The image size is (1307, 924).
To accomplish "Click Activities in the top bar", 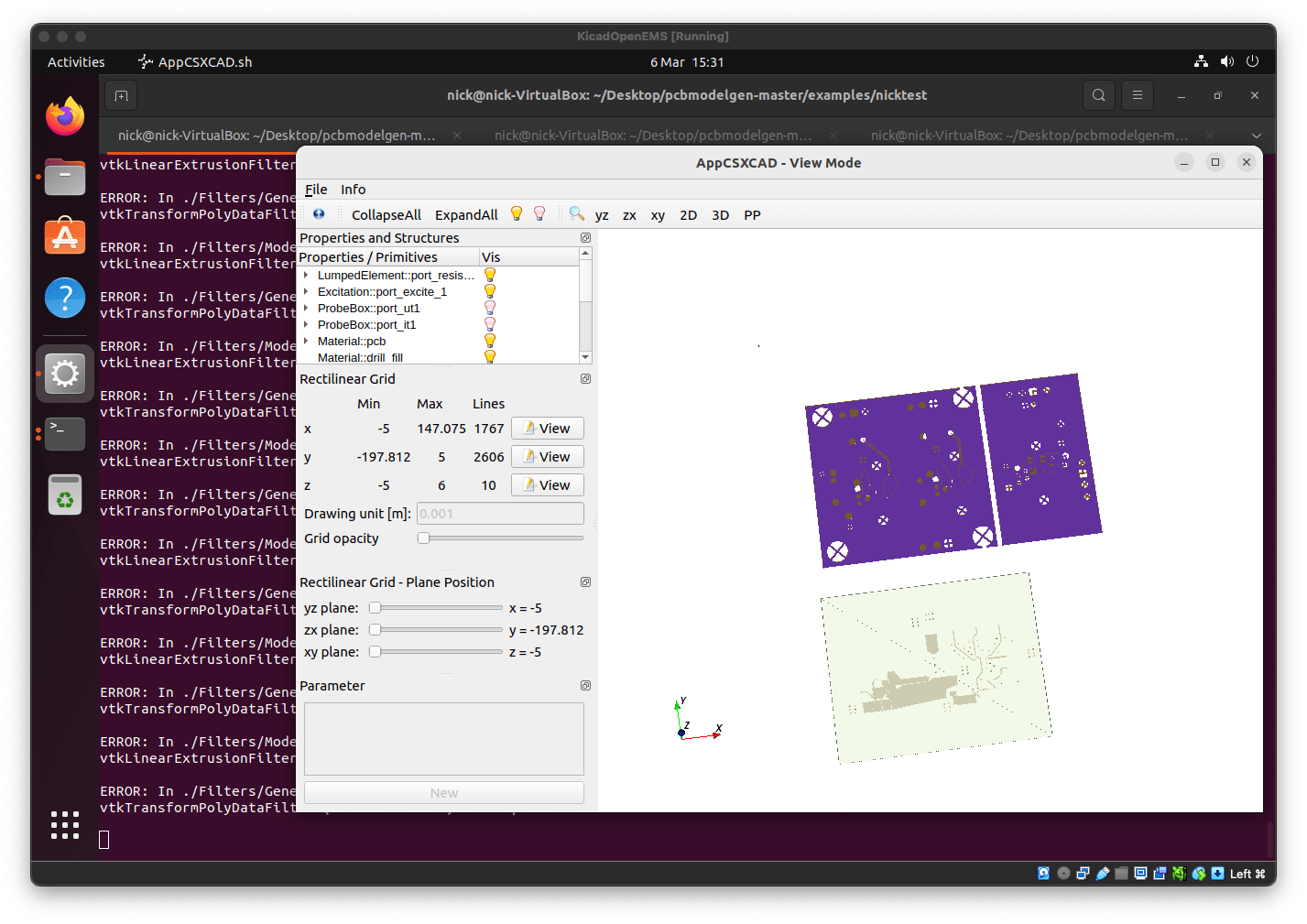I will pyautogui.click(x=76, y=62).
